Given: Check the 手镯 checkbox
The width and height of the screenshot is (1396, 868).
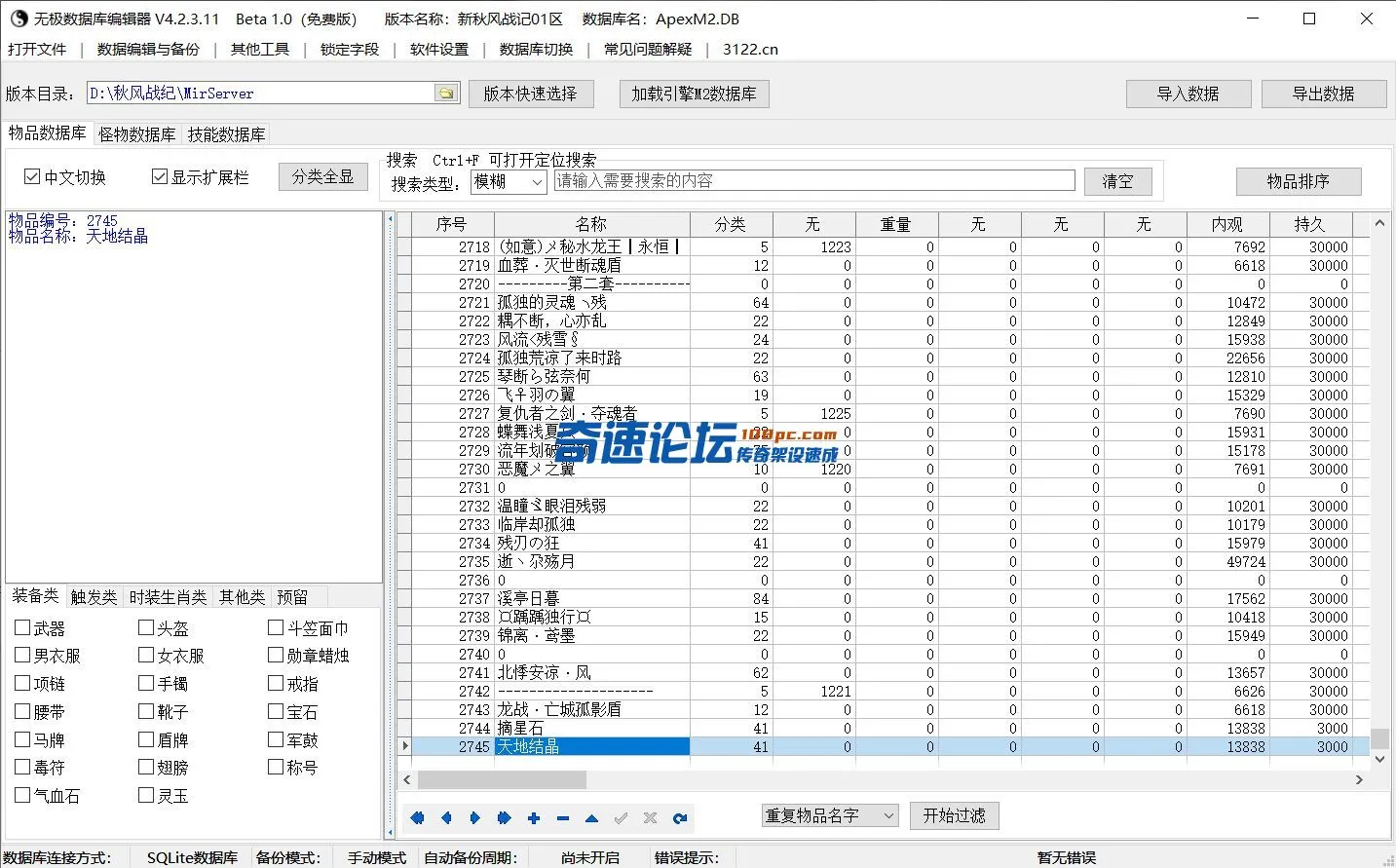Looking at the screenshot, I should (146, 683).
